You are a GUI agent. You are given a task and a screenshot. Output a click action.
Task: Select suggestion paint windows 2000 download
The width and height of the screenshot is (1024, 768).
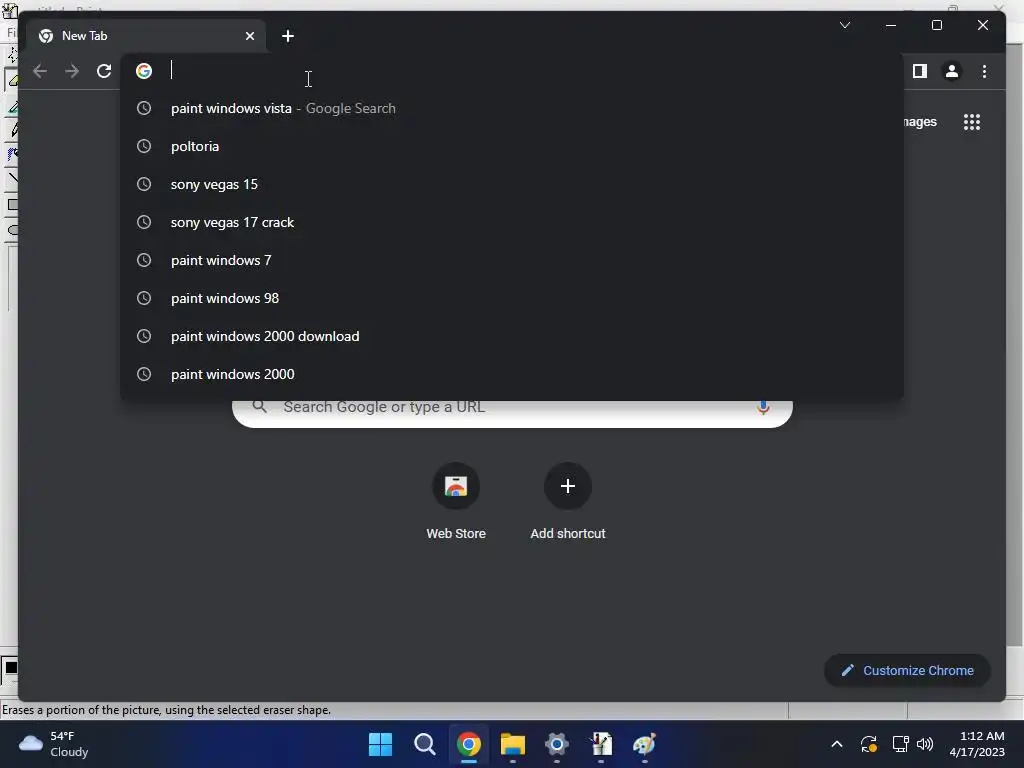tap(512, 336)
